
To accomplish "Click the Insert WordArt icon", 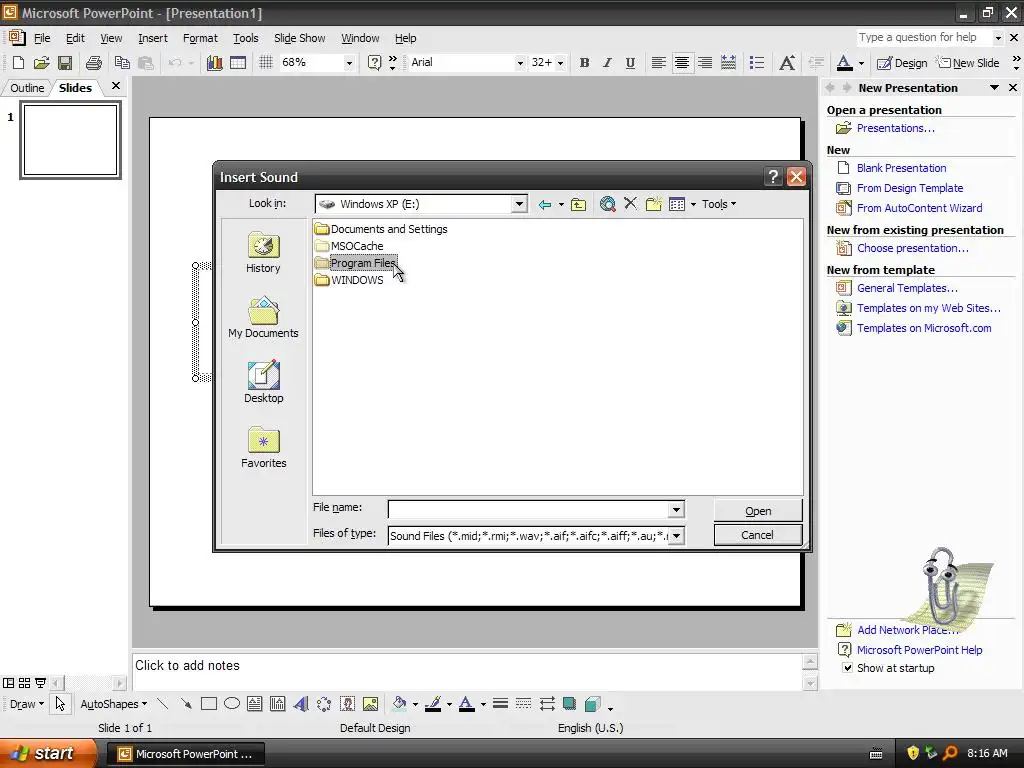I will click(300, 704).
